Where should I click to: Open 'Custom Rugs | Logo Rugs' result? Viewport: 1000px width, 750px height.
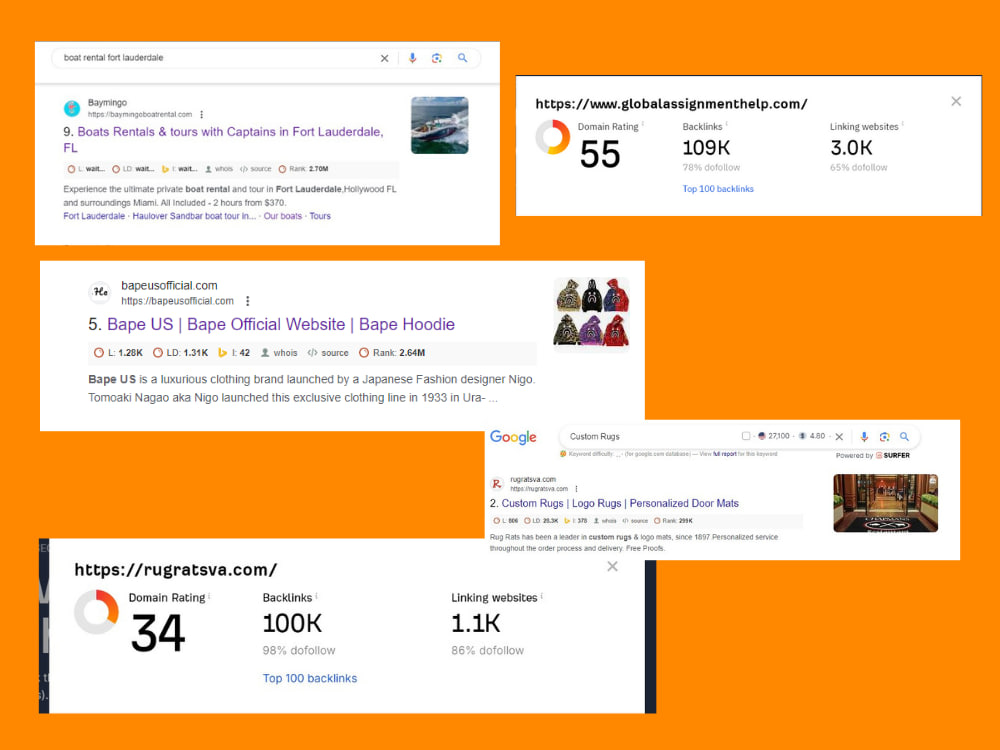(620, 503)
